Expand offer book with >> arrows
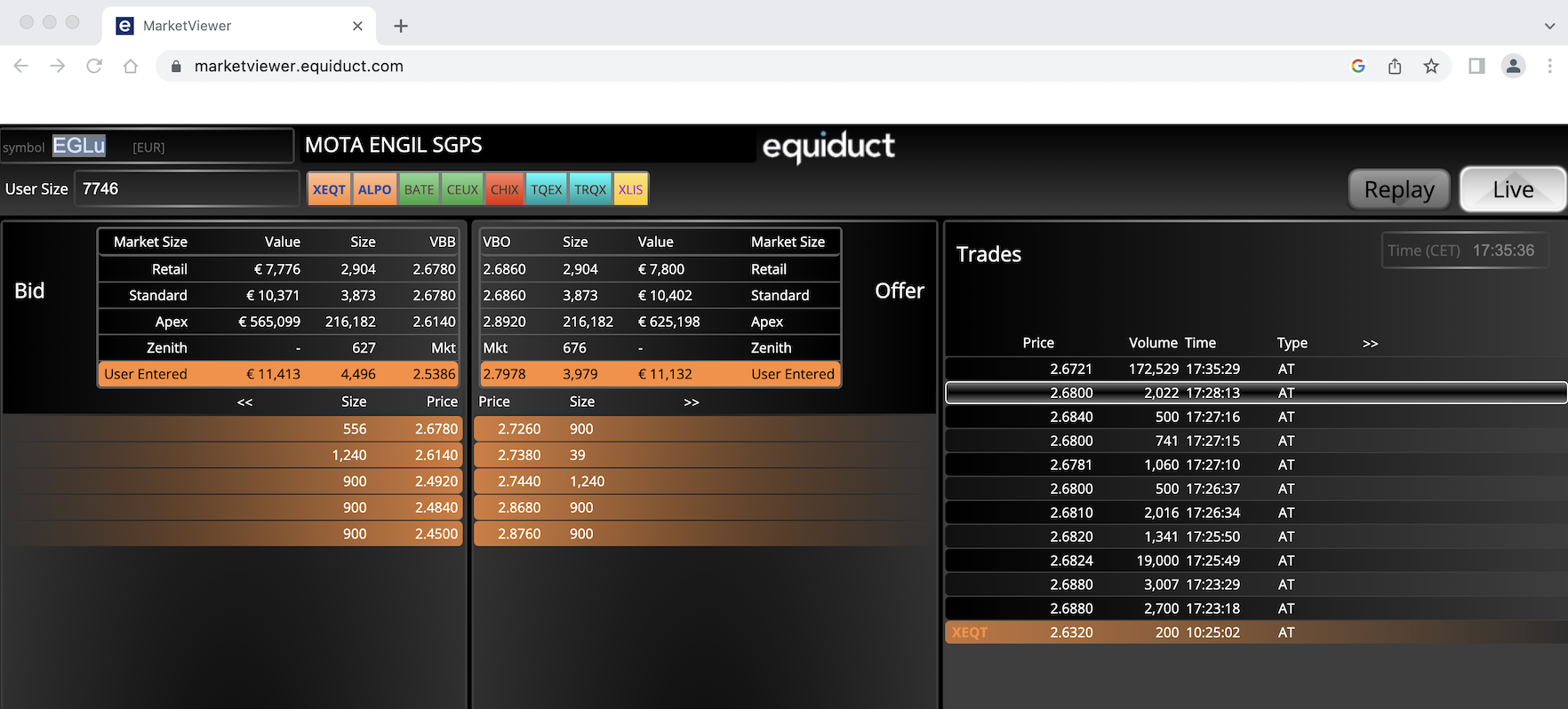Screen dimensions: 1568x709 click(692, 402)
